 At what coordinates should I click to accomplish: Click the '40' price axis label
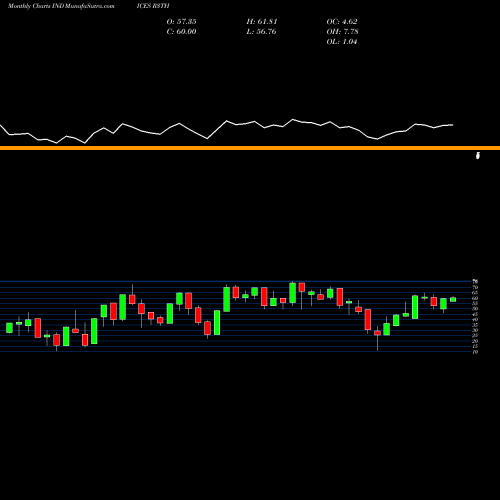tap(475, 319)
